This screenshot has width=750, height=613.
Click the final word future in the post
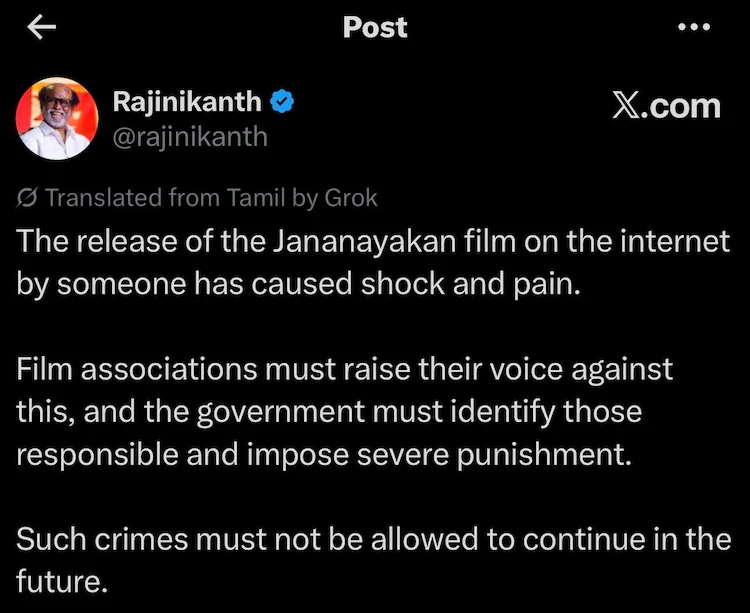click(x=62, y=582)
